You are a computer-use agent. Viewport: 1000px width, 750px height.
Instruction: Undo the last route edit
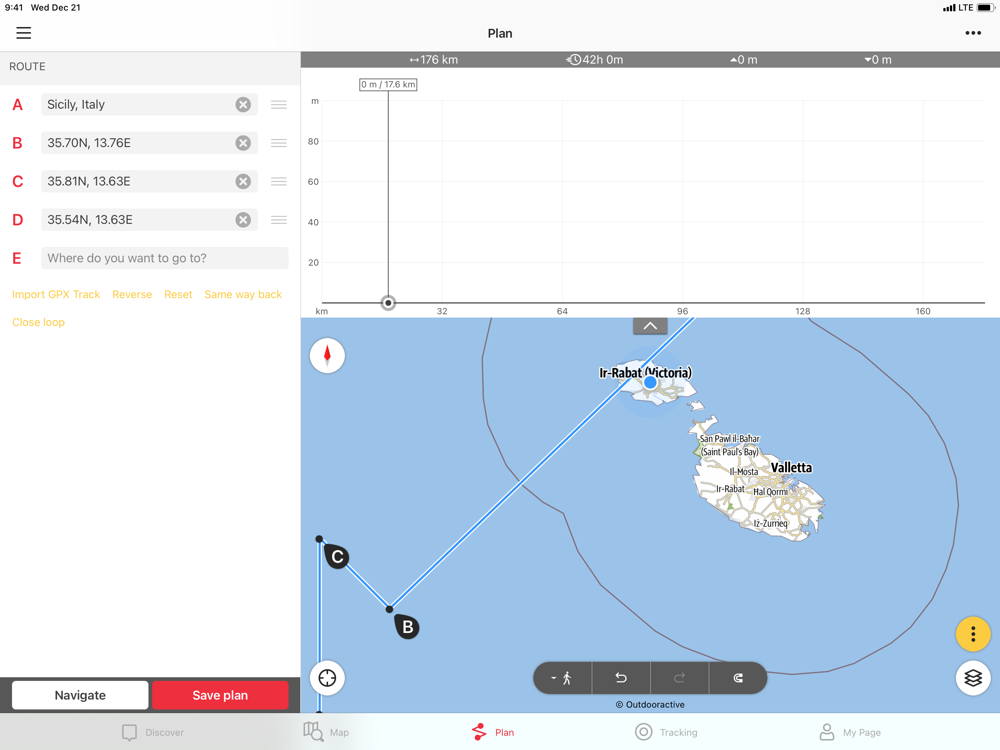(621, 678)
